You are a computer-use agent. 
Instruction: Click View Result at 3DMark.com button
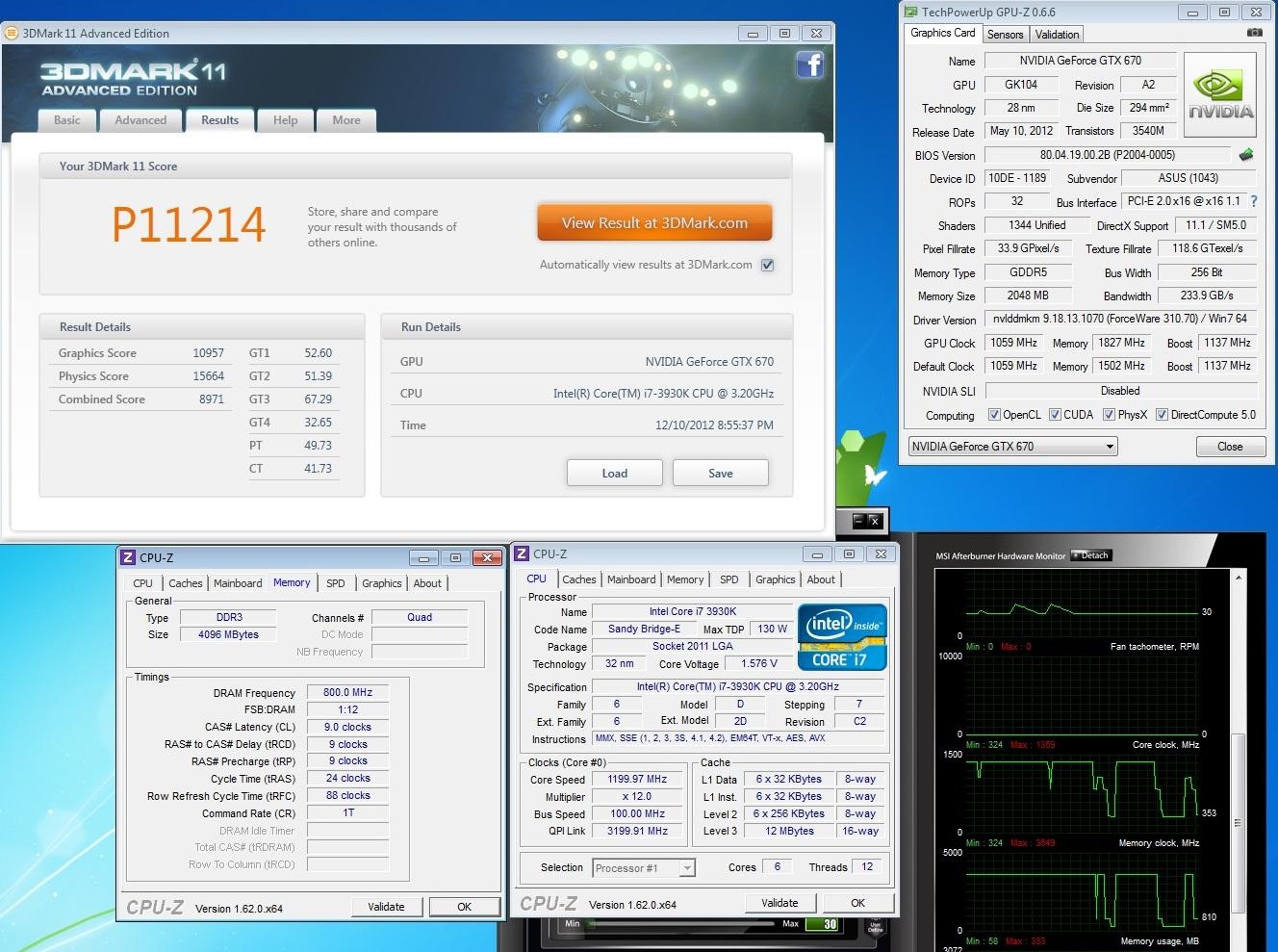[654, 223]
